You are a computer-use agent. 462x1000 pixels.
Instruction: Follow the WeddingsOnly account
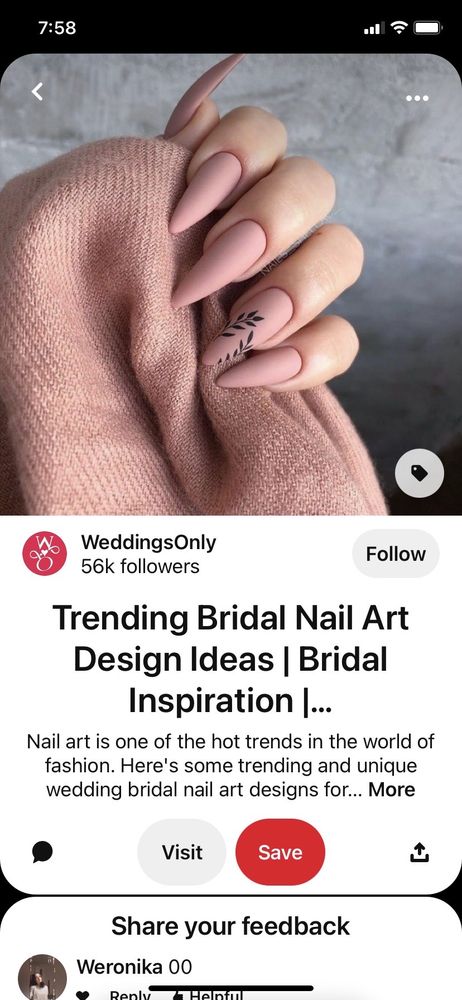click(396, 554)
